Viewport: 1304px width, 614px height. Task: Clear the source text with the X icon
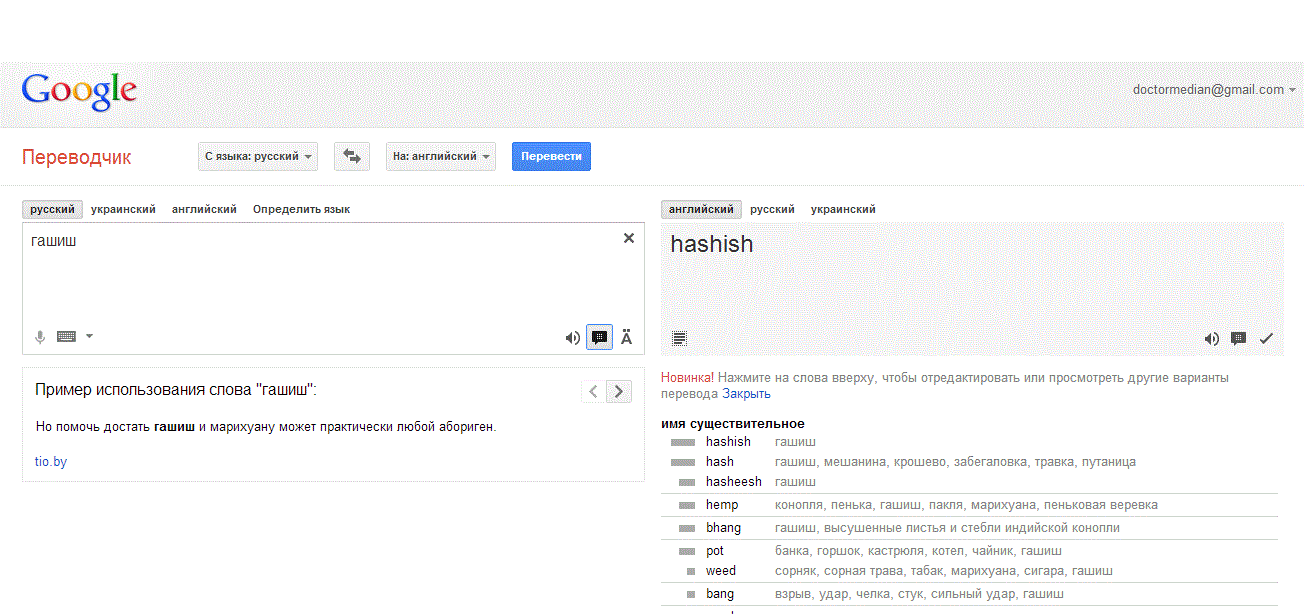pyautogui.click(x=629, y=238)
